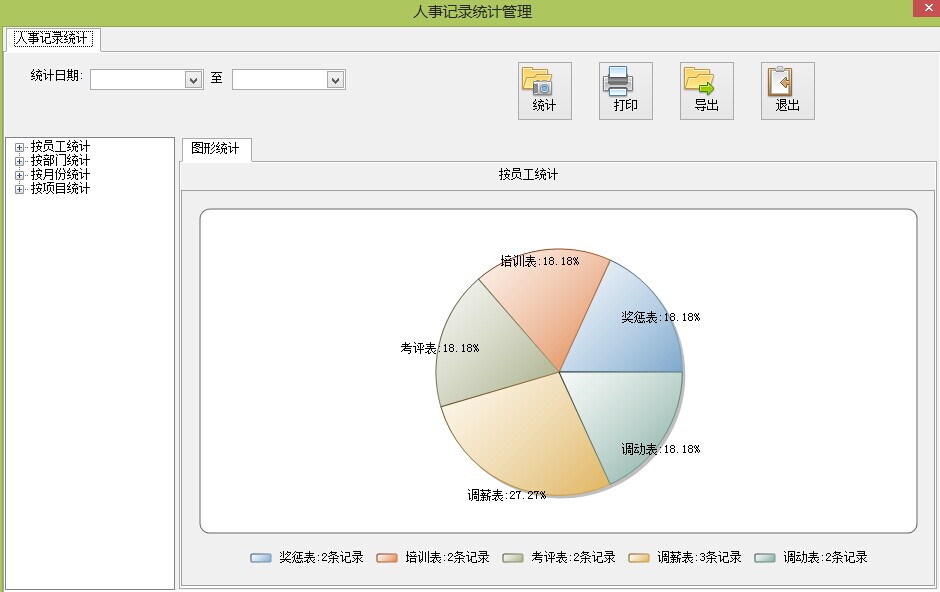This screenshot has width=940, height=592.
Task: Switch to the 人事记录统计 tab
Action: point(52,39)
